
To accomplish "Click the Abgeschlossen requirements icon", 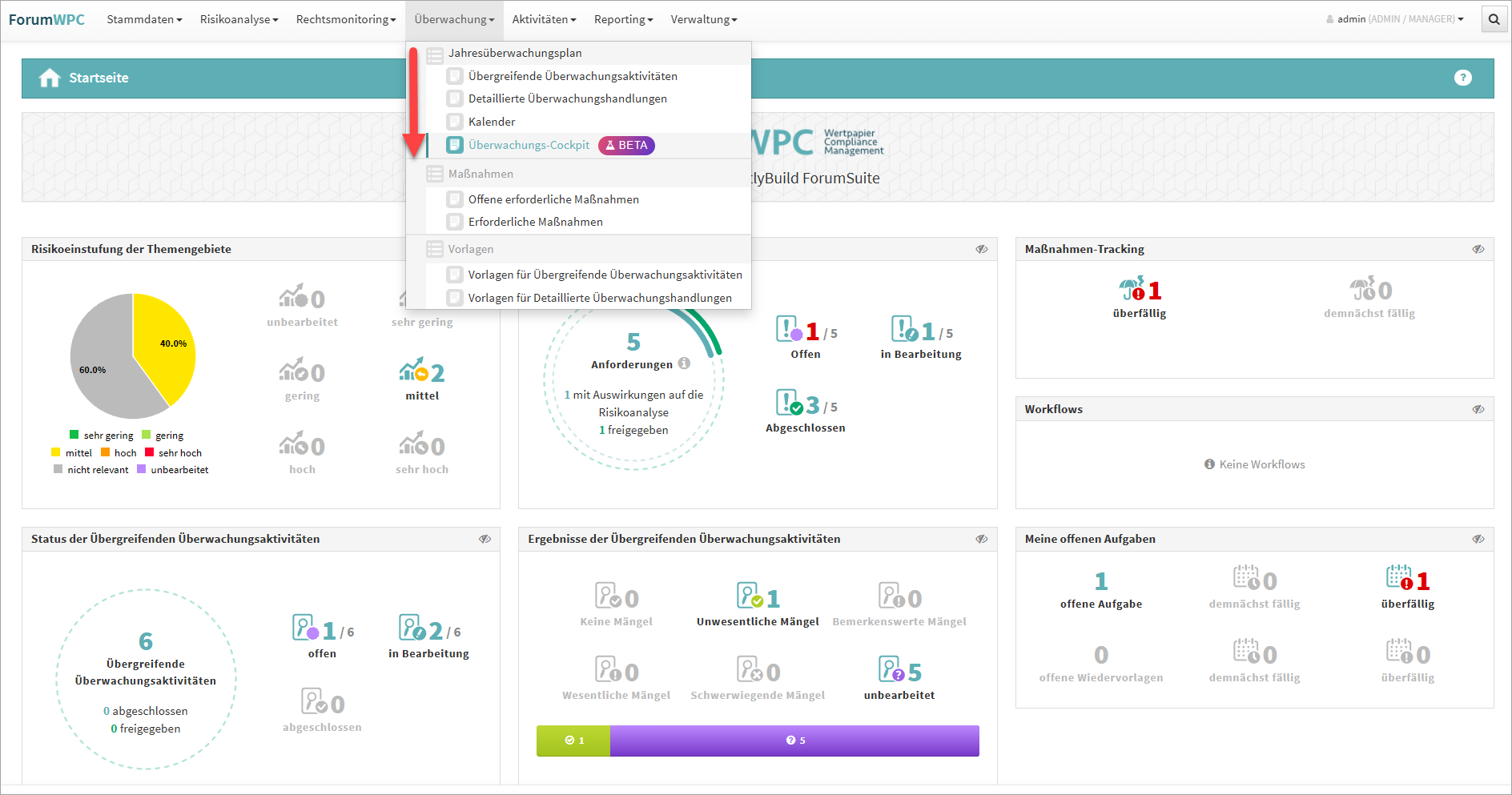I will 789,403.
